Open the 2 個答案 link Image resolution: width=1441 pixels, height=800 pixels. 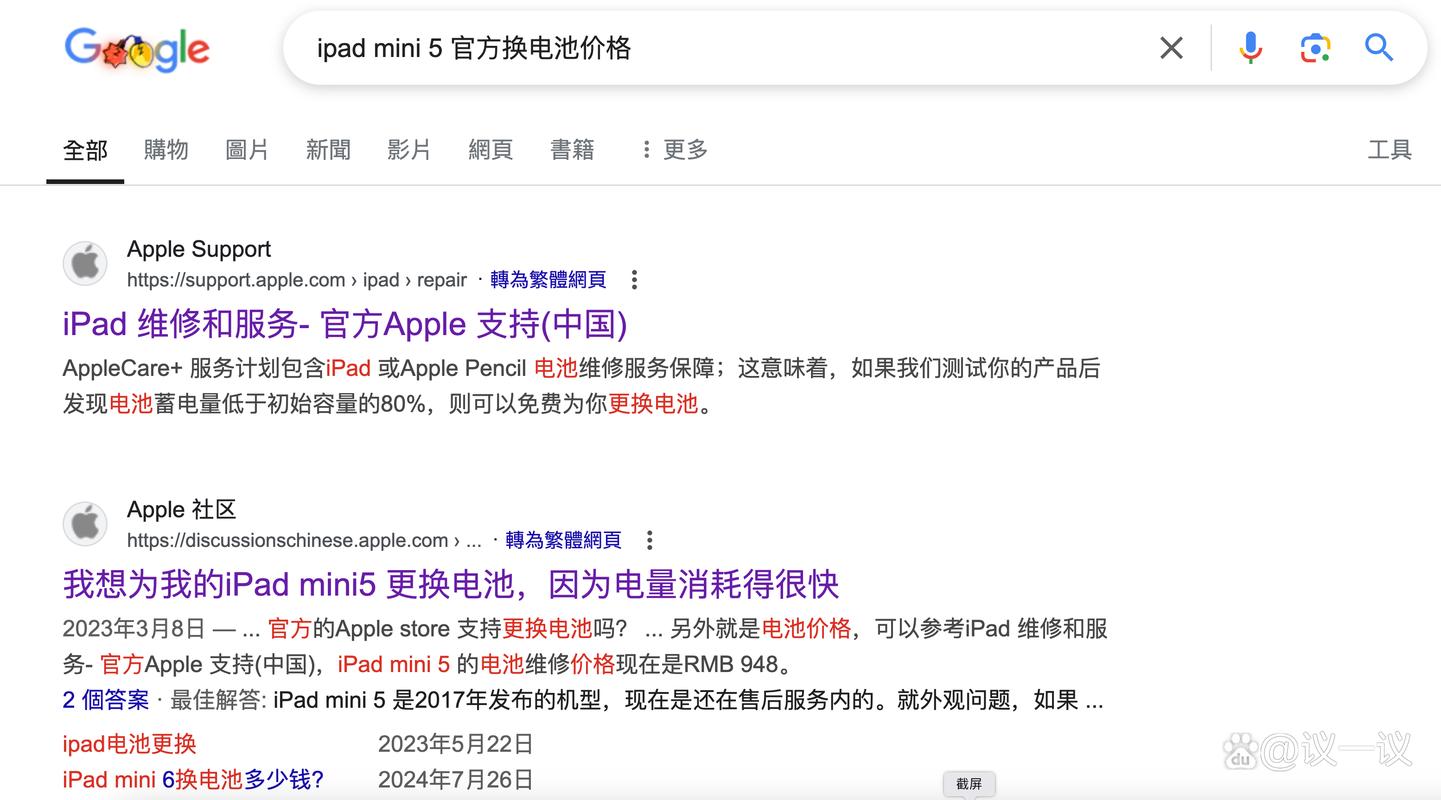(105, 700)
